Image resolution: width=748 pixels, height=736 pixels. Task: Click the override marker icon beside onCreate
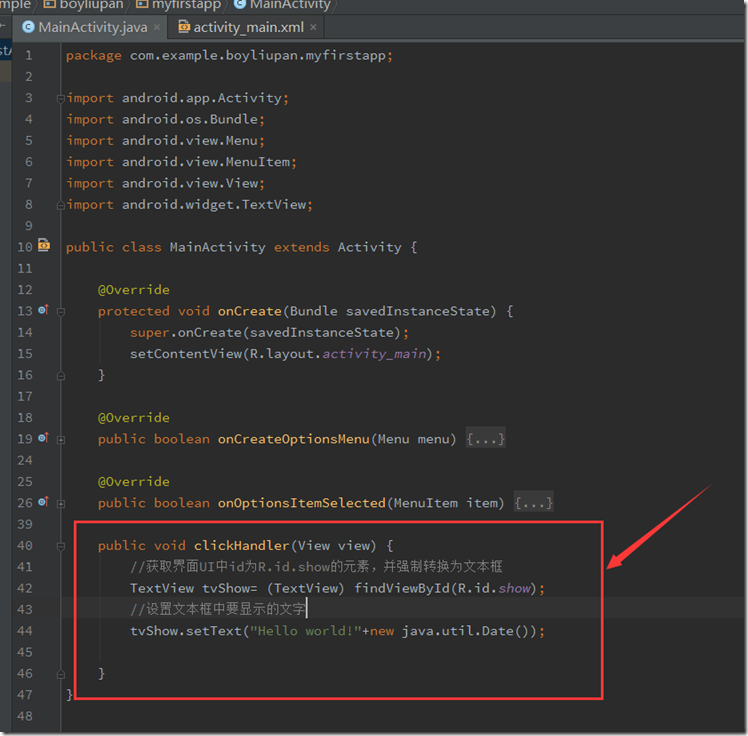click(43, 311)
